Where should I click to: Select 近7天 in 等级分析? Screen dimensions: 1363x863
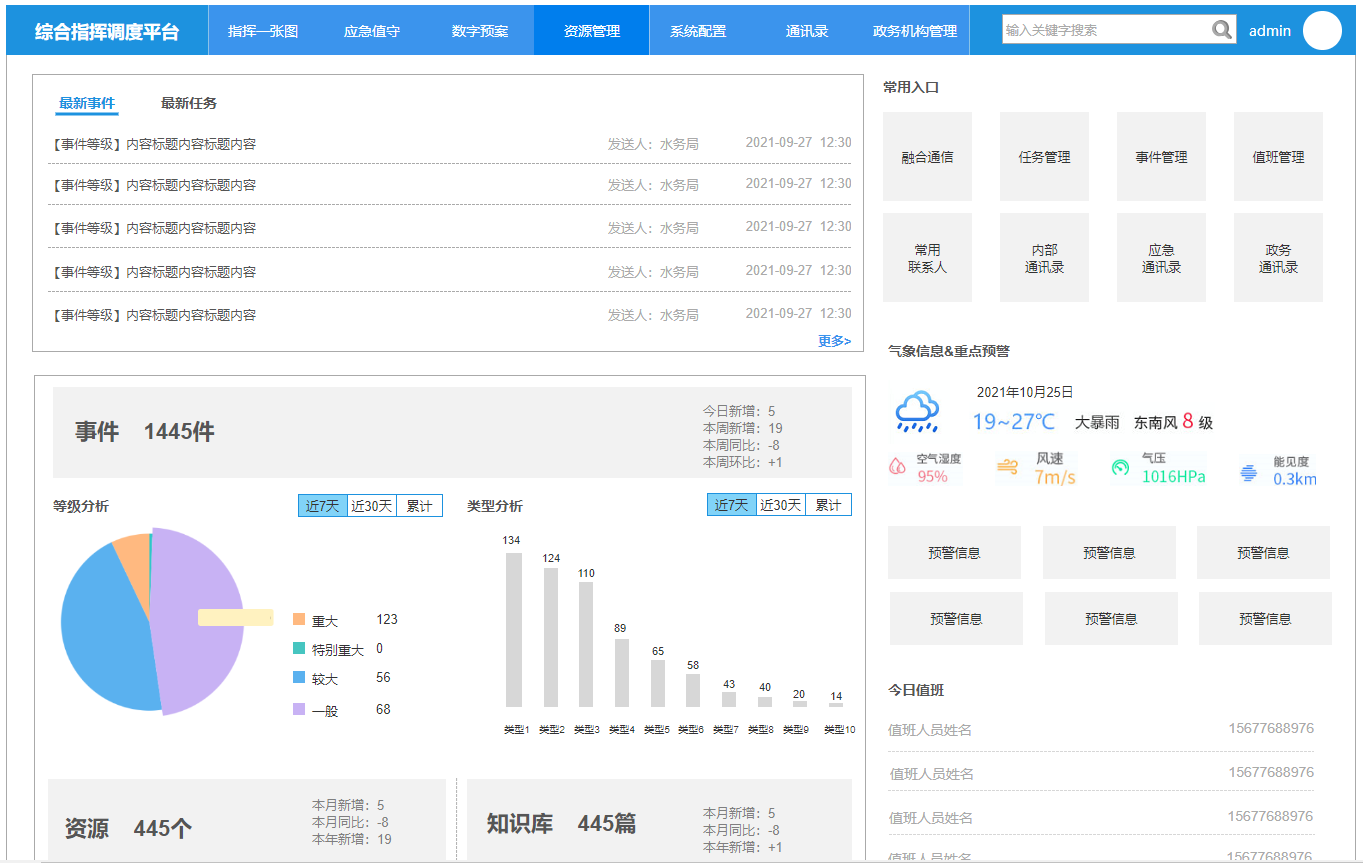click(322, 505)
